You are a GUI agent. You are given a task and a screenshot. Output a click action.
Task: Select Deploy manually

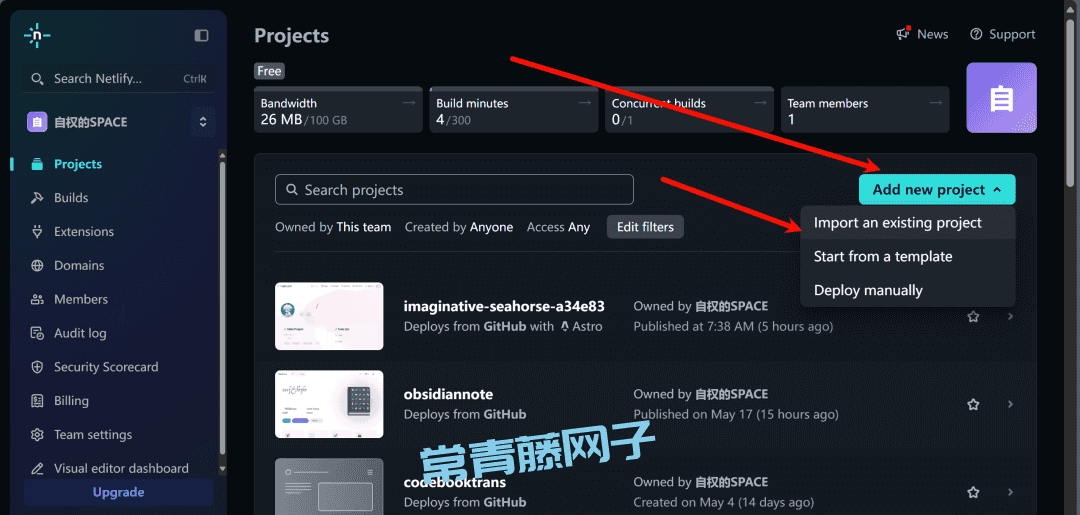pyautogui.click(x=908, y=290)
